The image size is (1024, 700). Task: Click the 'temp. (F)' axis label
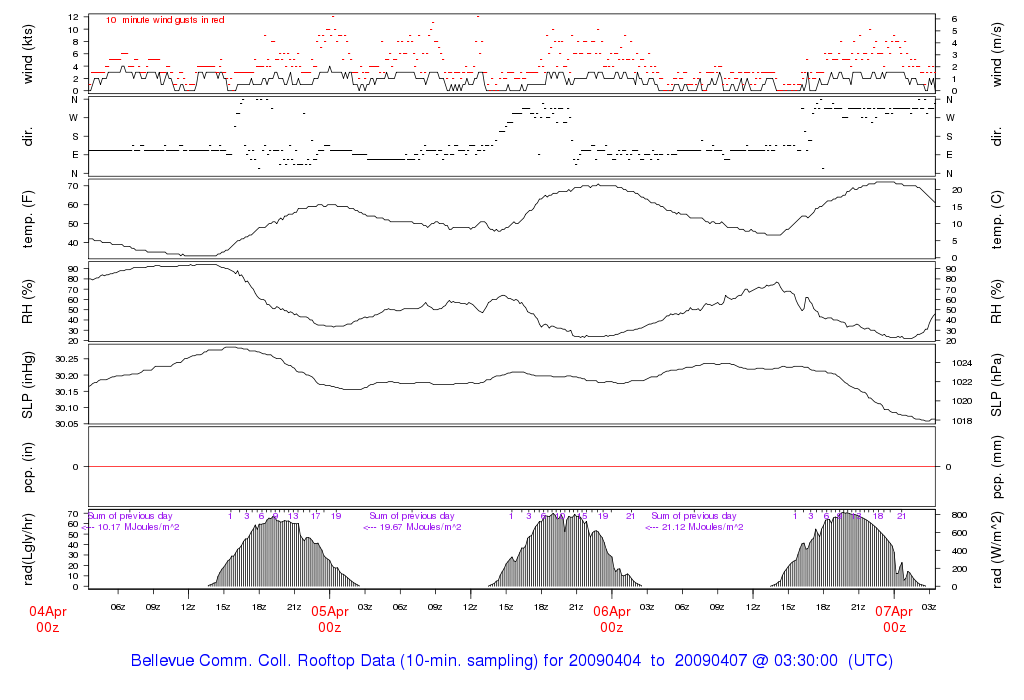click(27, 219)
